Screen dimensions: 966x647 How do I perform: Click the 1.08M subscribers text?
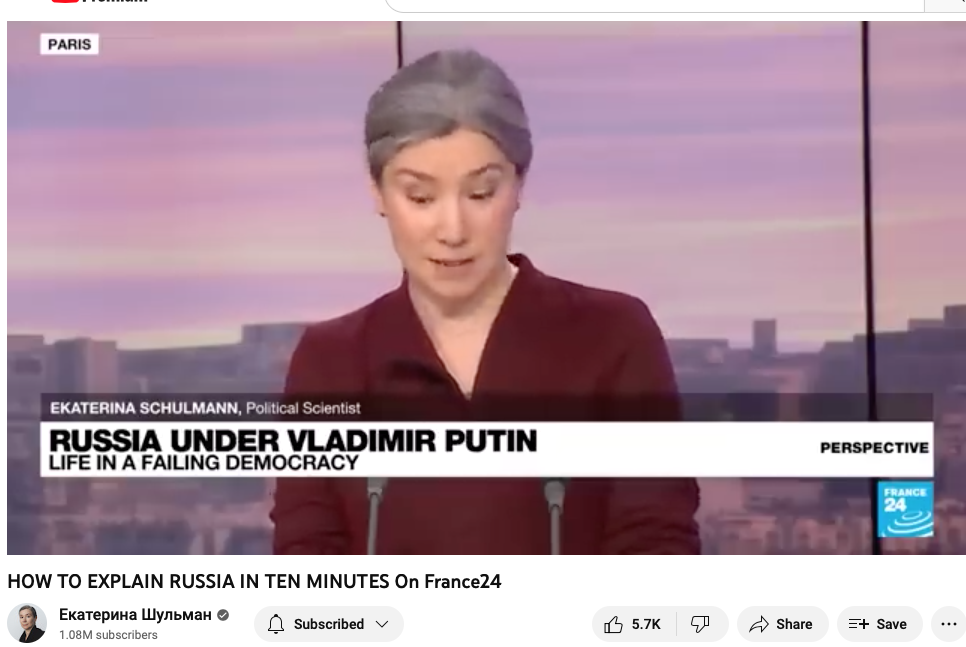[108, 635]
